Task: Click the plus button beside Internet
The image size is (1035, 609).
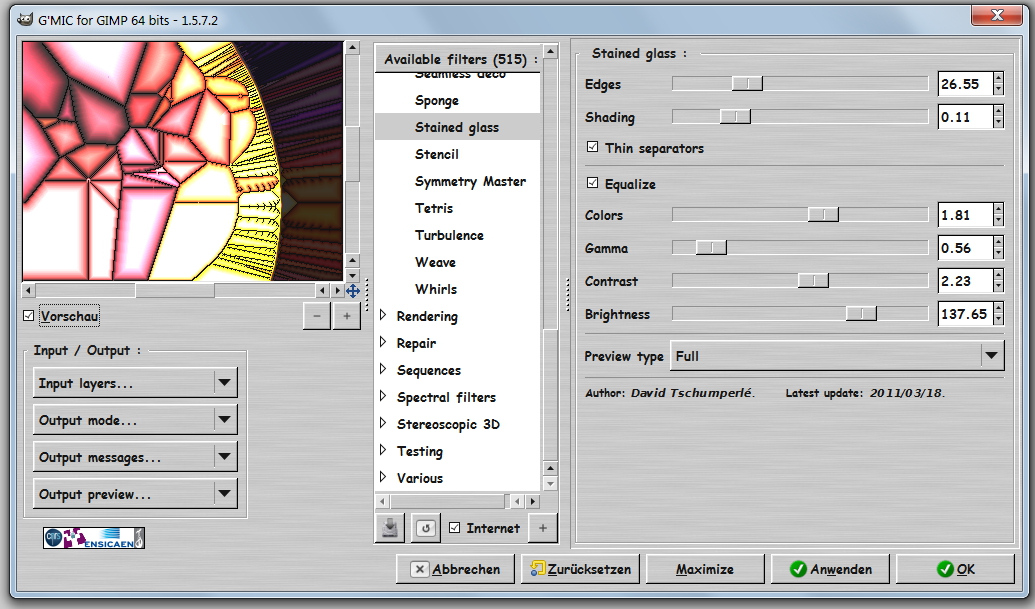Action: tap(542, 528)
